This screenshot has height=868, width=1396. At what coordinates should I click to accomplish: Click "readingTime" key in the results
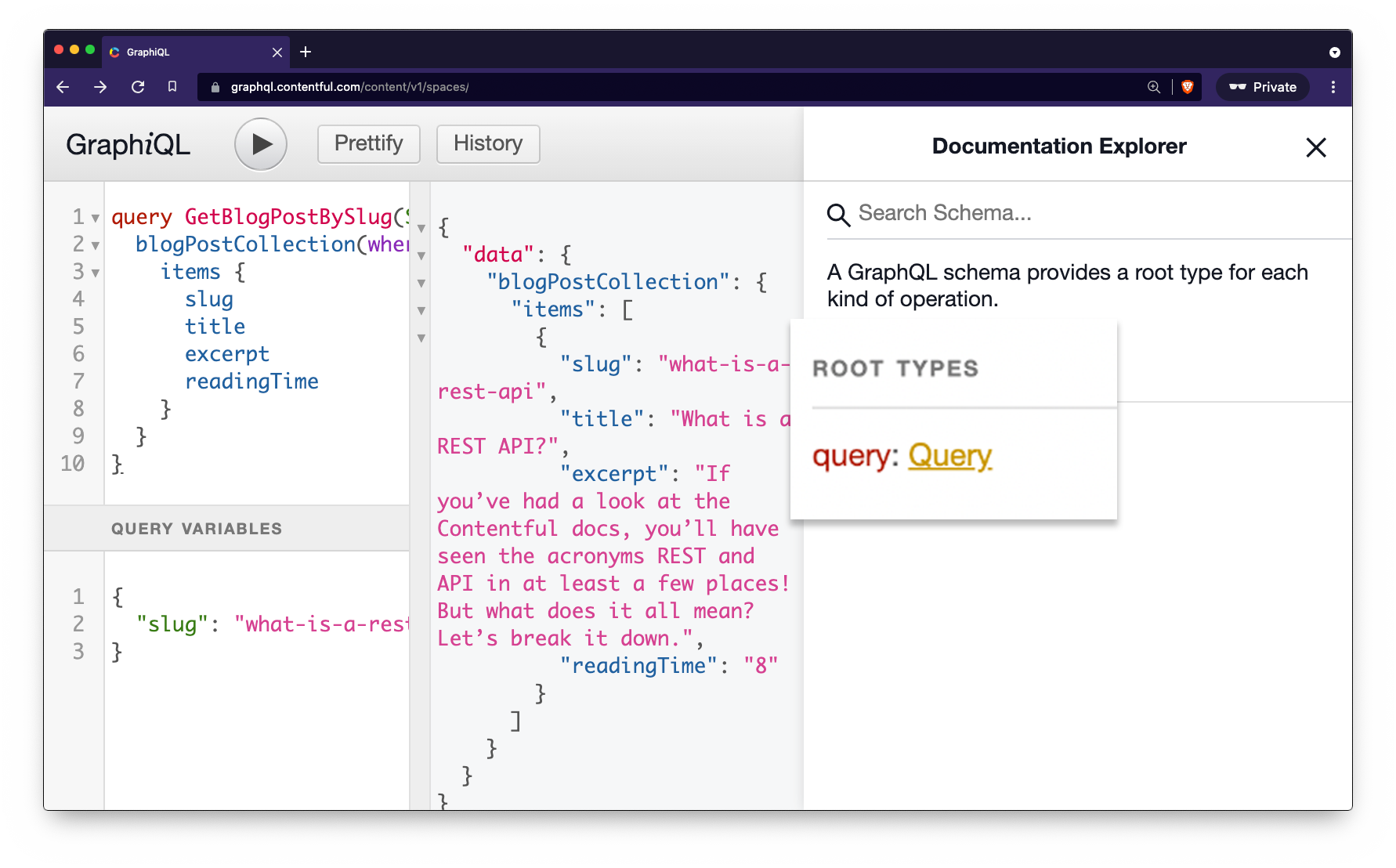point(639,666)
